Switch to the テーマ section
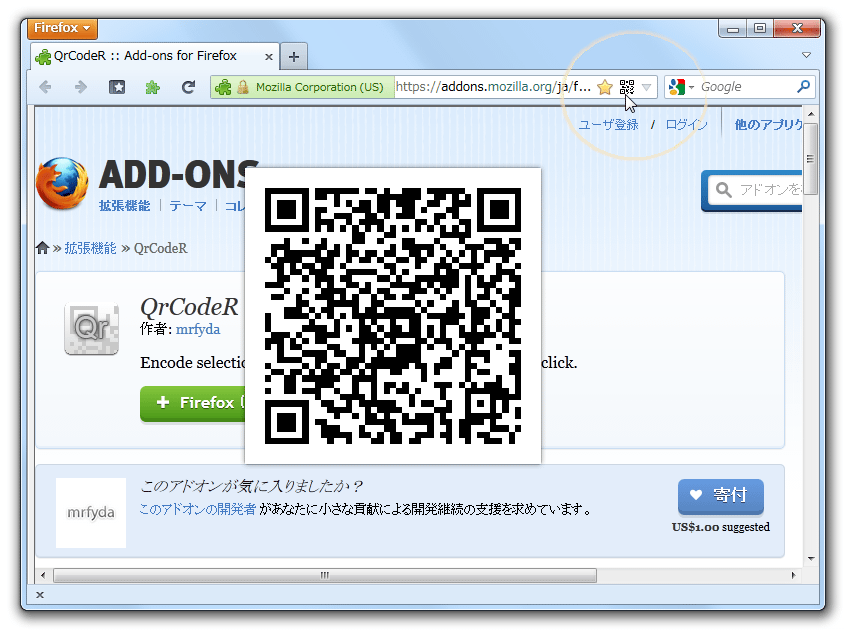848x635 pixels. [x=188, y=206]
